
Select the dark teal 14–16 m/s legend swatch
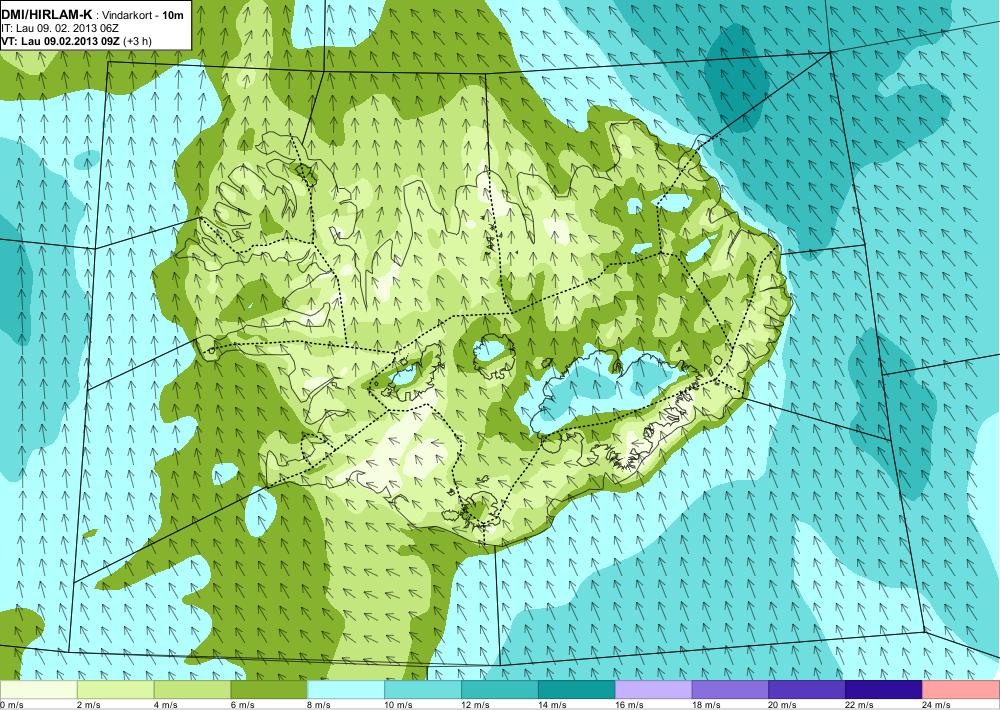pyautogui.click(x=577, y=690)
